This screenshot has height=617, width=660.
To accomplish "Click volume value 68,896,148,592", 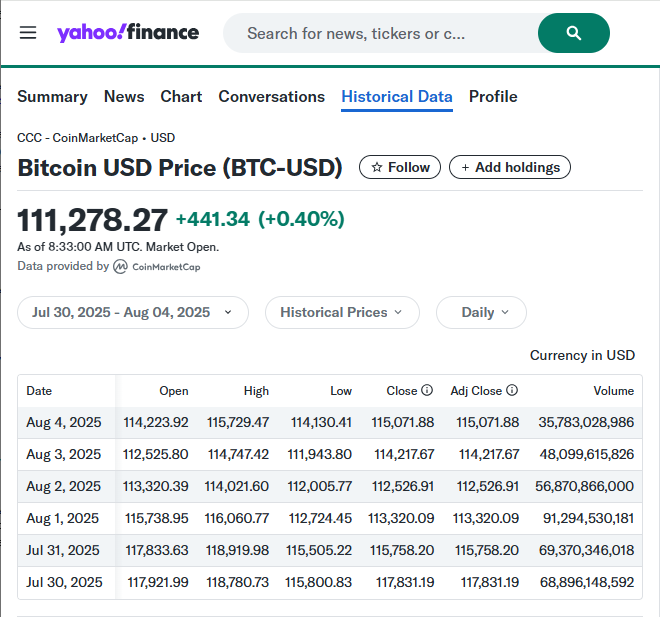I will (587, 582).
